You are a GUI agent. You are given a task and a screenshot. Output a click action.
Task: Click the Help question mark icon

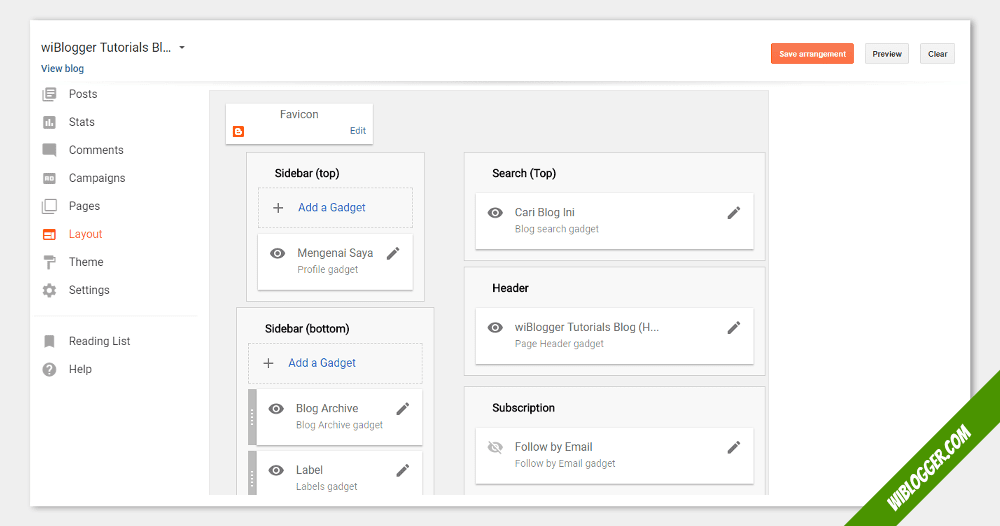click(49, 369)
